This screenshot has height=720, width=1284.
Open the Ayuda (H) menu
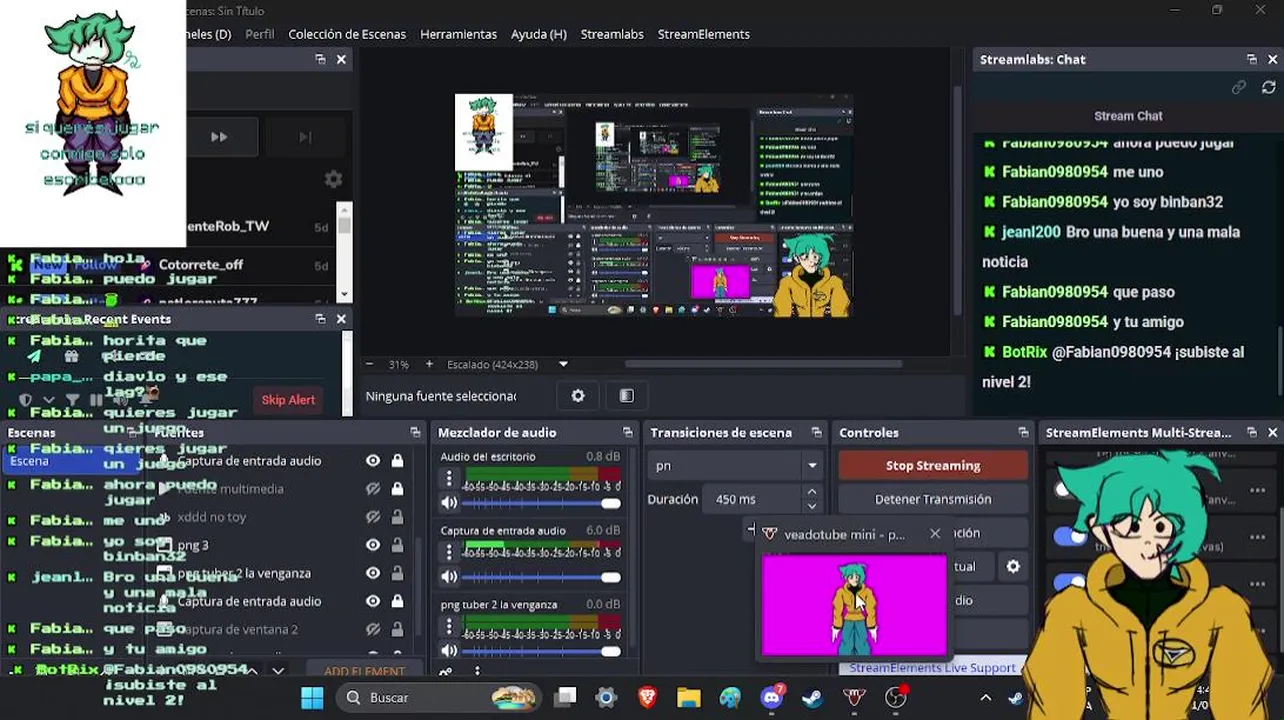539,34
